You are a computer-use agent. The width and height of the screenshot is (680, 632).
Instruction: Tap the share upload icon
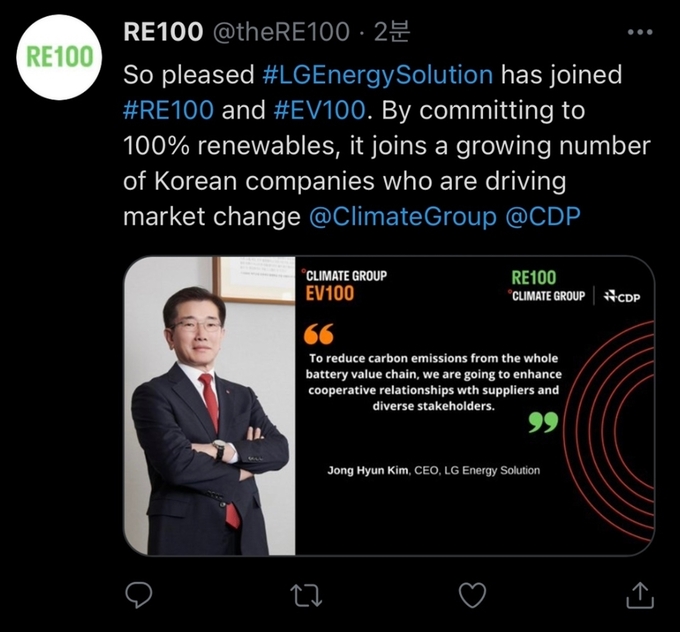click(x=639, y=595)
